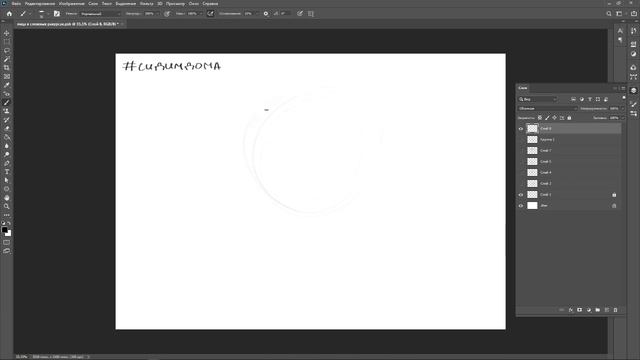Select the Hand tool

[7, 198]
